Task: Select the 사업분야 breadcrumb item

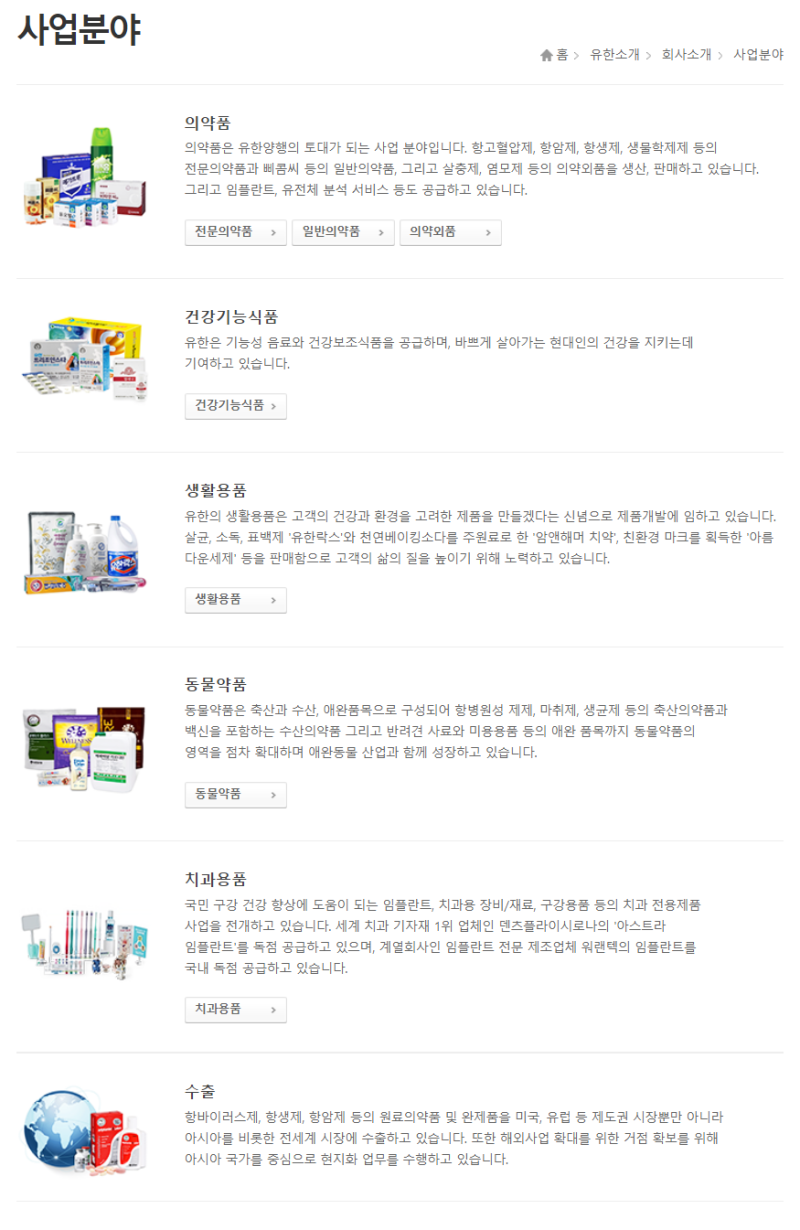Action: coord(758,55)
